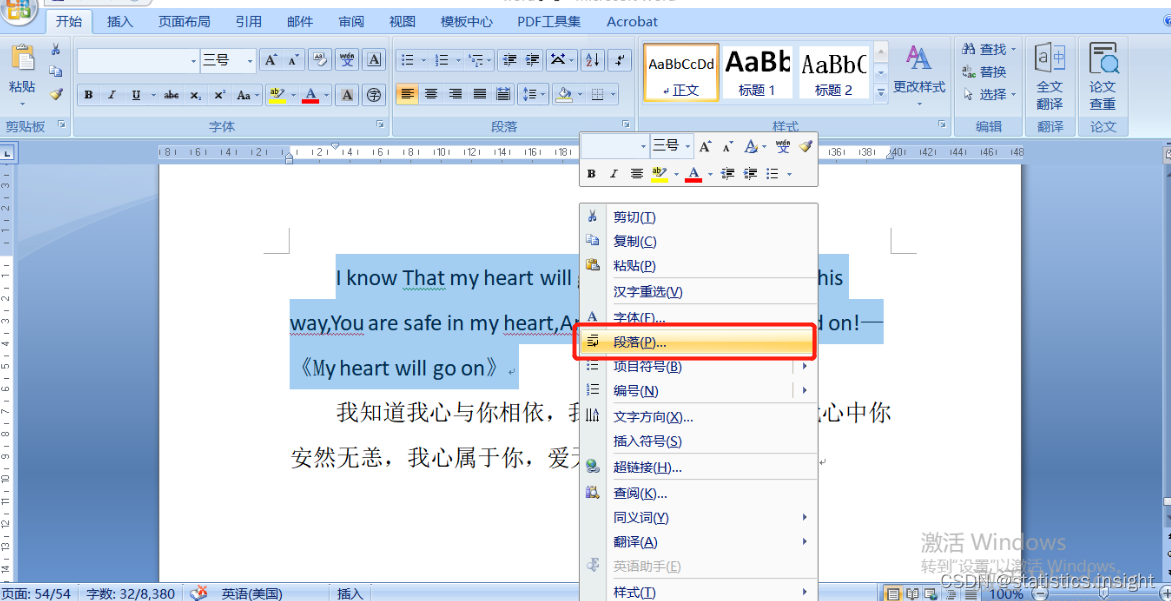Switch to the Insert (插入) ribbon tab
This screenshot has width=1171, height=601.
119,22
